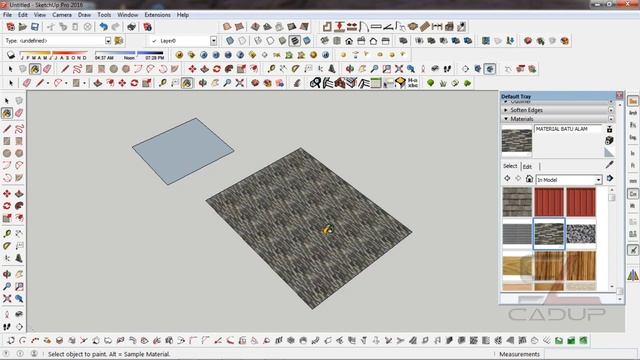Click the Open folder icon in top toolbar
Image resolution: width=640 pixels, height=360 pixels.
[x=22, y=27]
